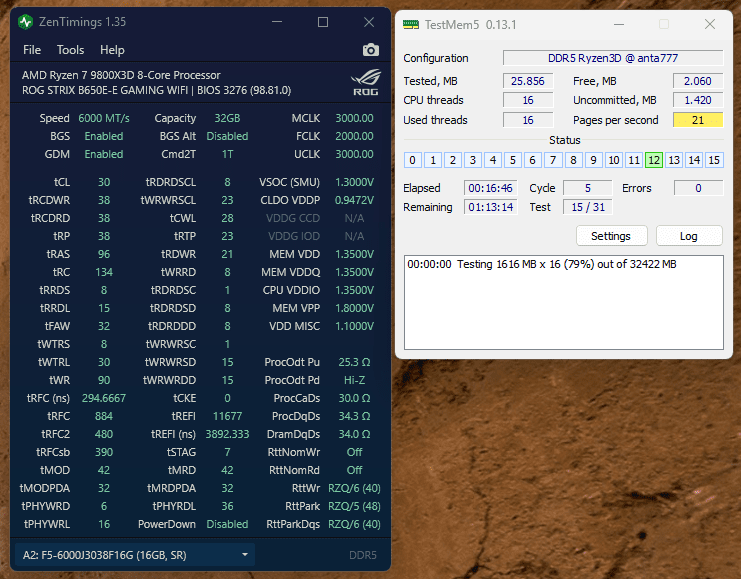Open the File menu in ZenTimings

(32, 50)
